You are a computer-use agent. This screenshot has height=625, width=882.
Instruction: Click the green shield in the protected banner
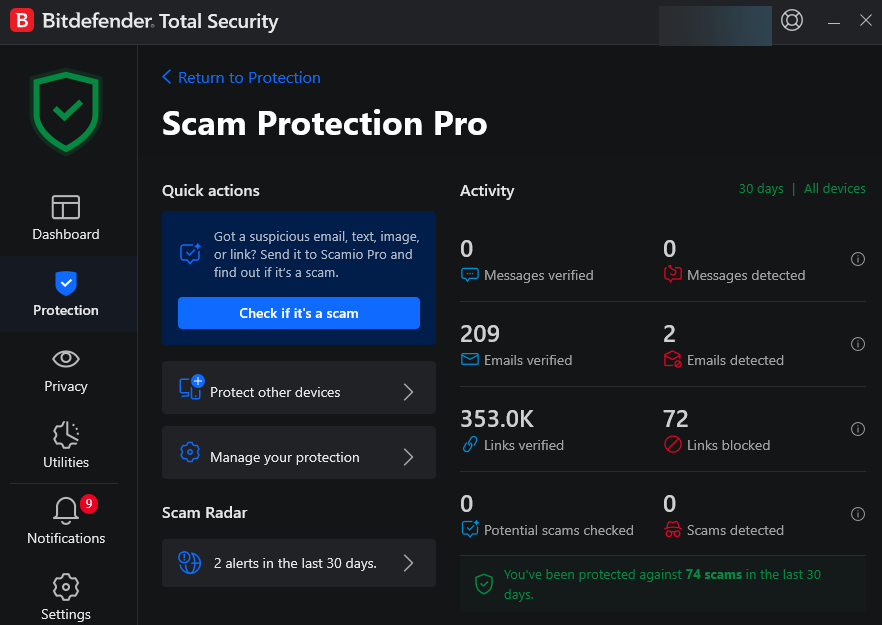[x=484, y=584]
